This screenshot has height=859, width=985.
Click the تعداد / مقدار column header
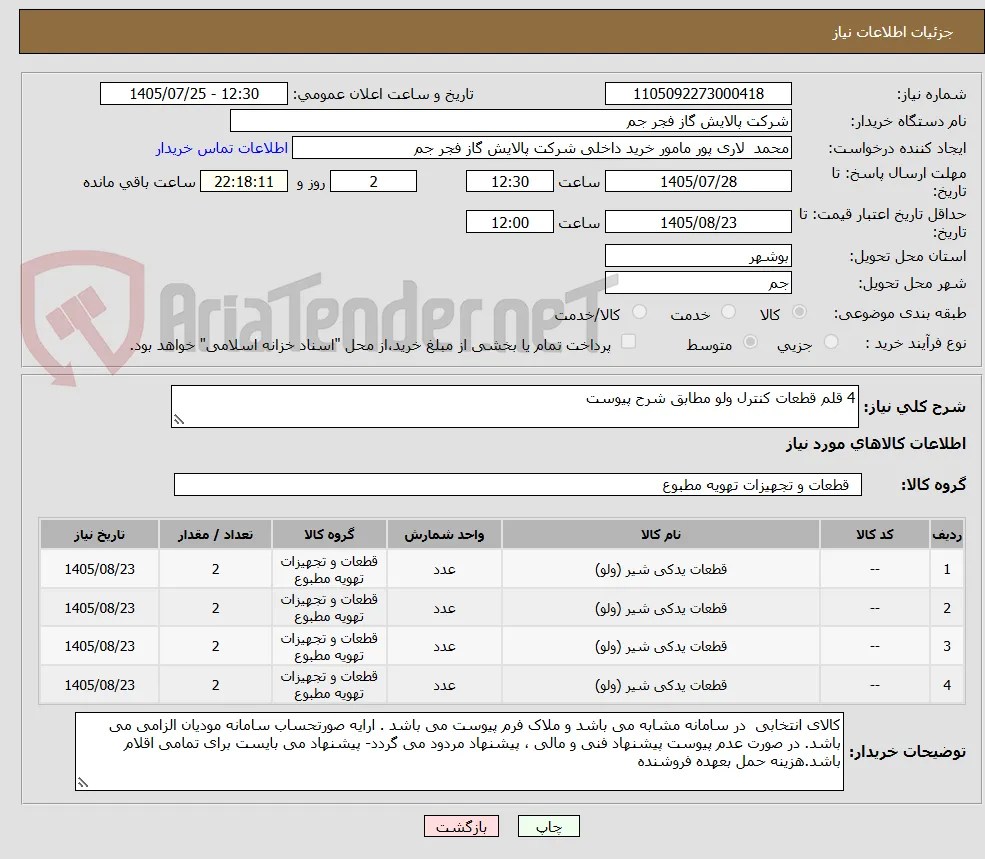(x=215, y=534)
